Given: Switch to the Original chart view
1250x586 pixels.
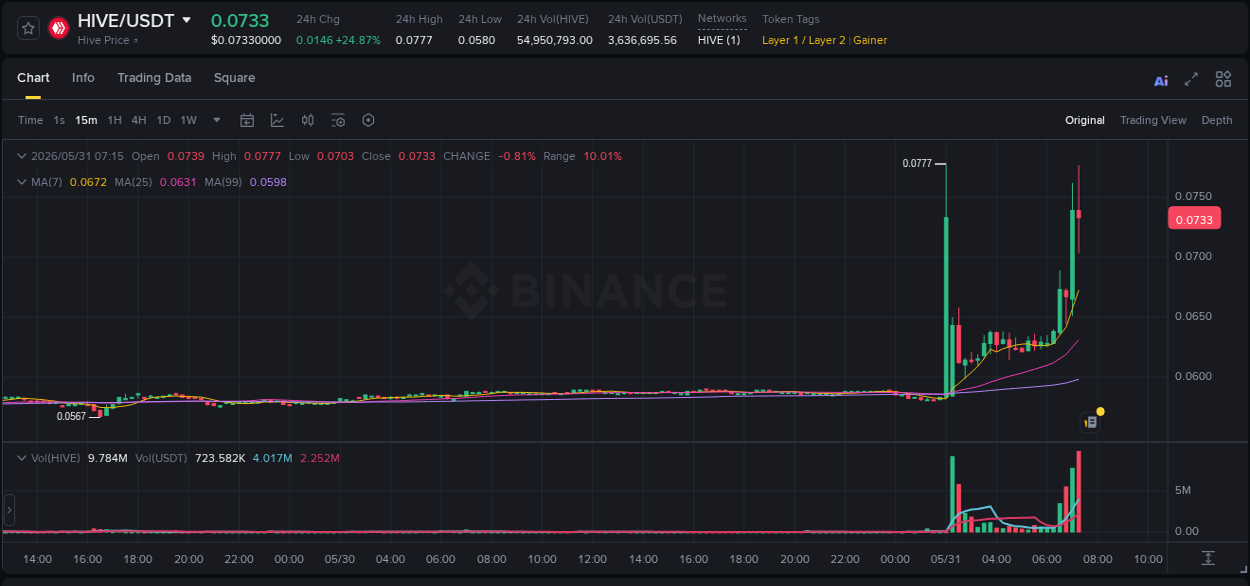Looking at the screenshot, I should (x=1085, y=120).
